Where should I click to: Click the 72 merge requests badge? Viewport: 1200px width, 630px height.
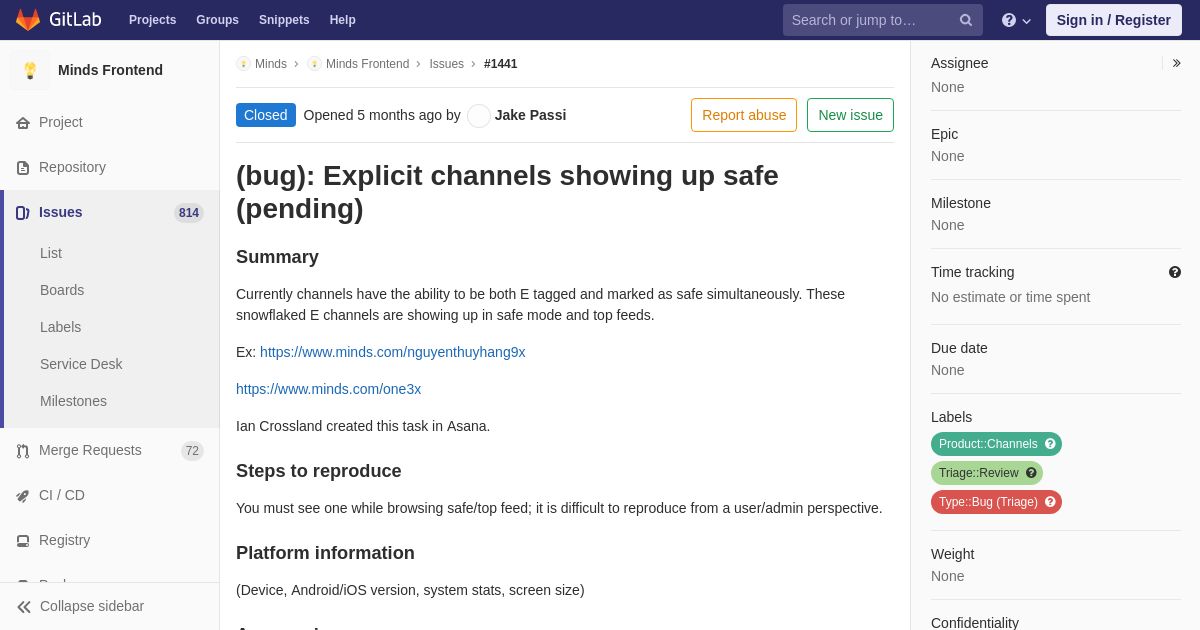(x=192, y=451)
